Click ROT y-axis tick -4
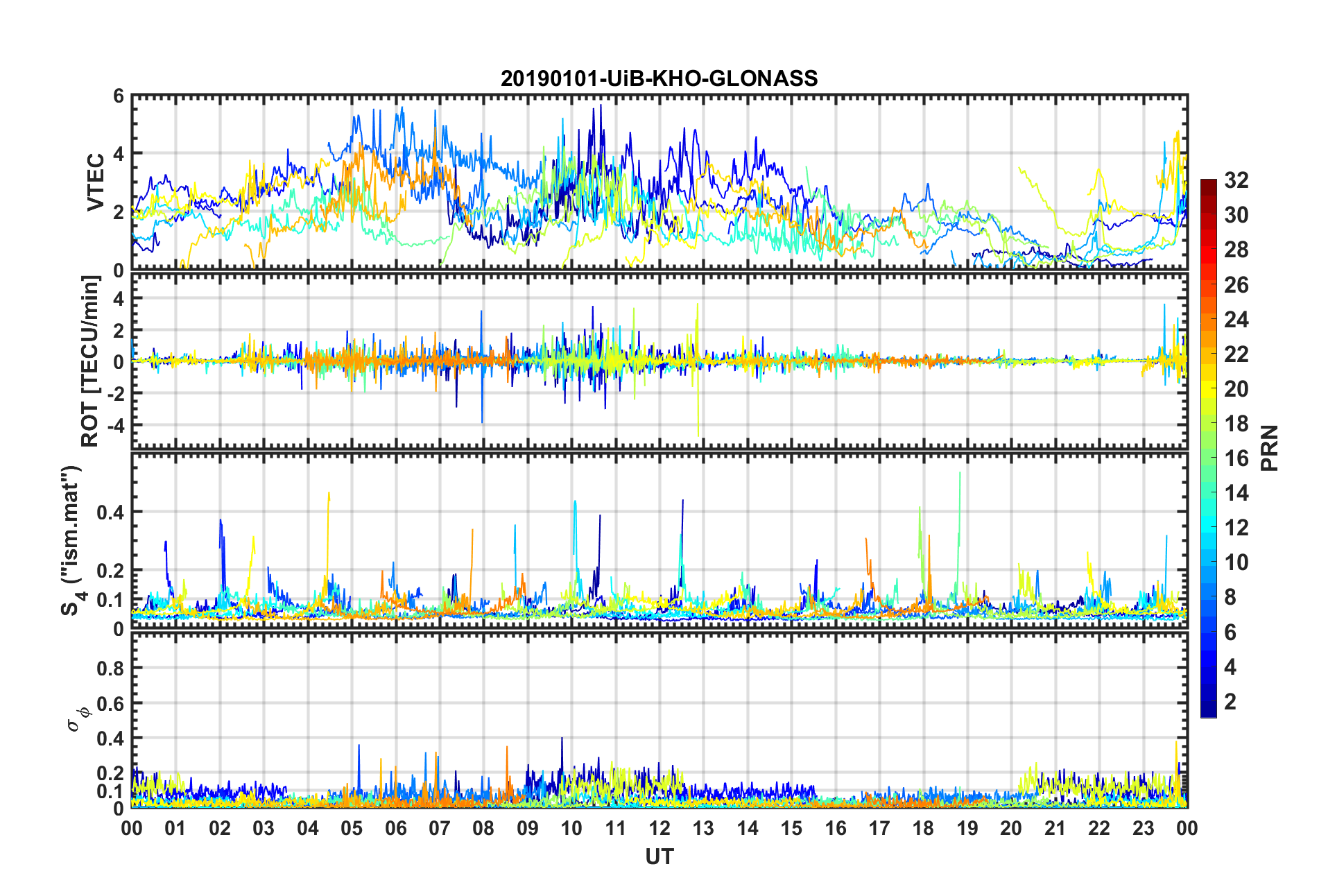 pyautogui.click(x=115, y=424)
